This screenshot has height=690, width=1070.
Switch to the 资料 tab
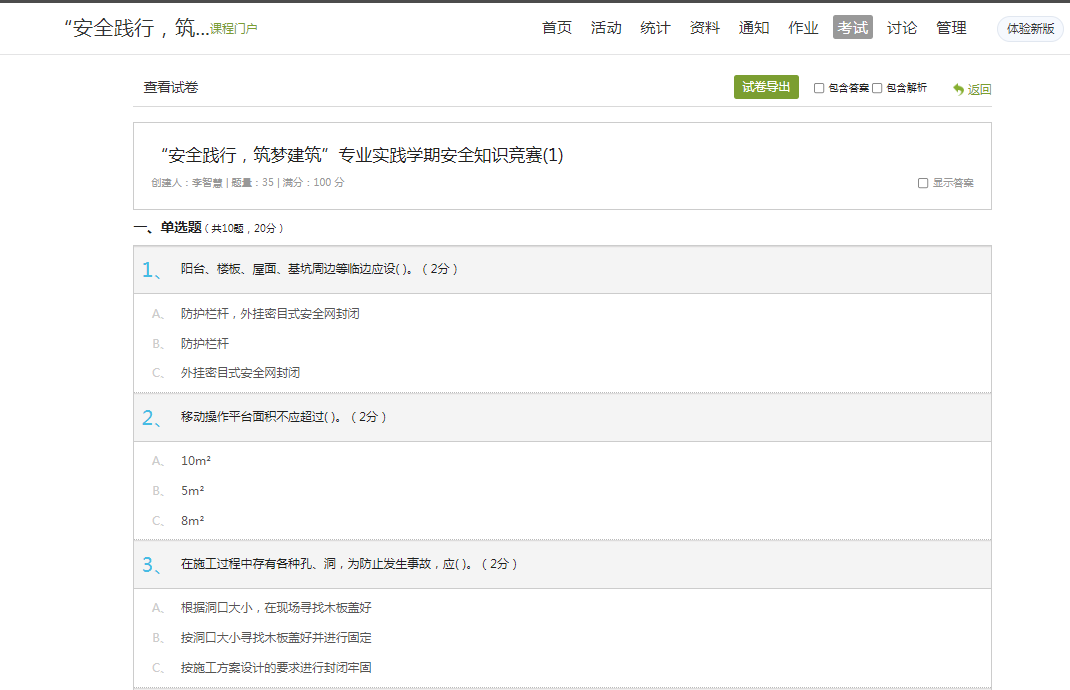705,28
